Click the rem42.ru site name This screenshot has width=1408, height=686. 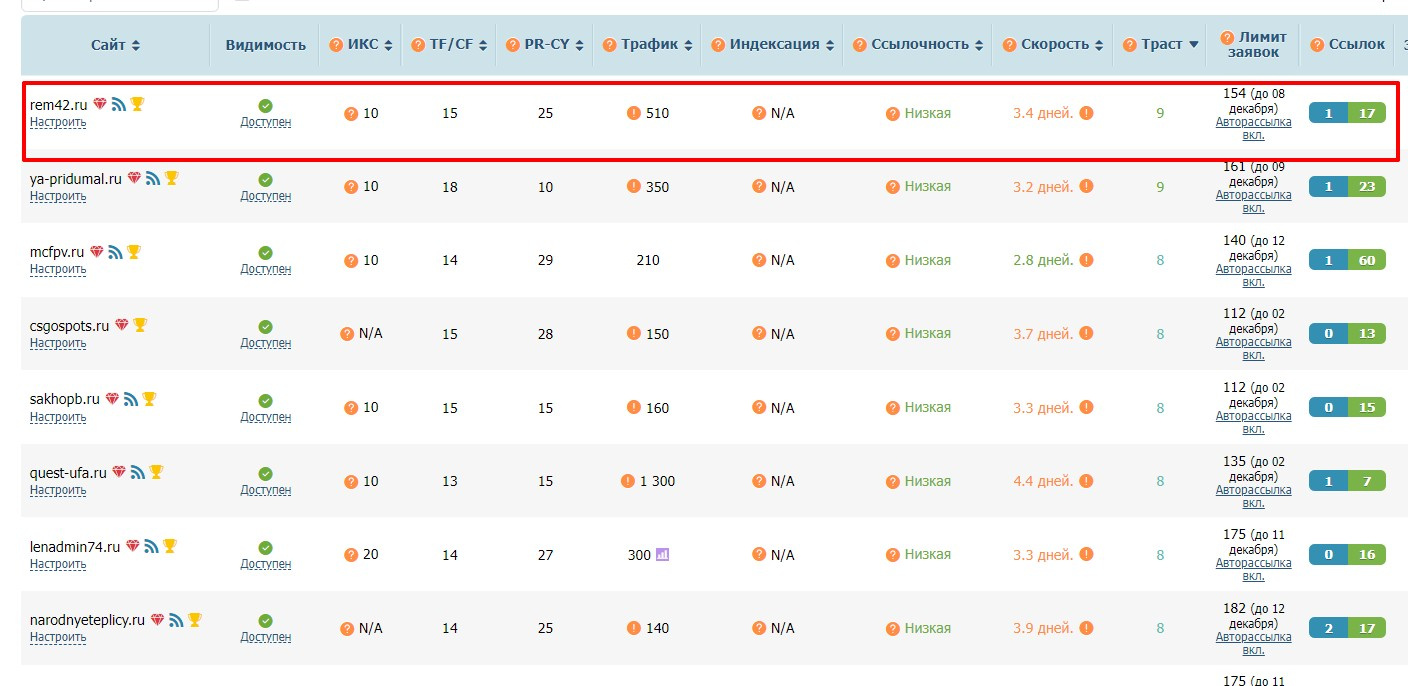[x=59, y=105]
